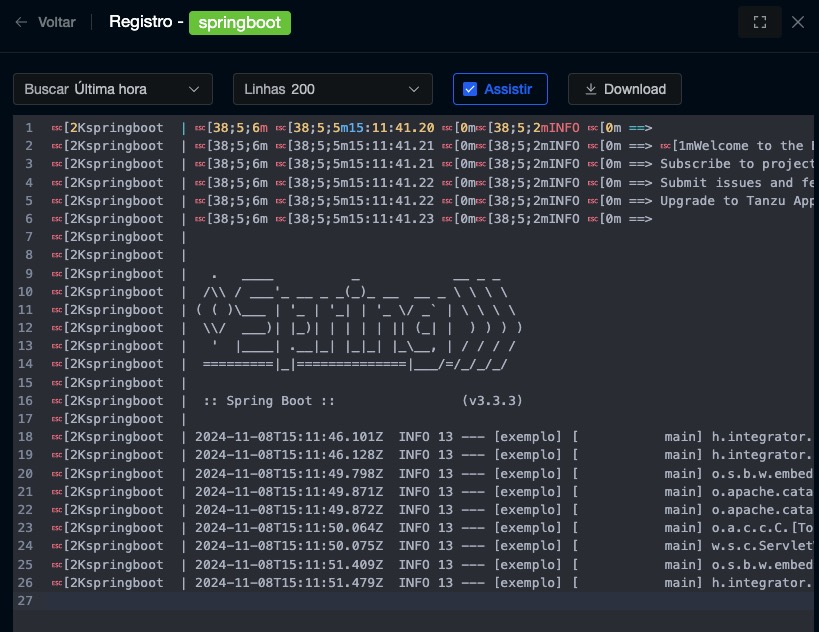Click the empty line 27 in the log

point(400,601)
